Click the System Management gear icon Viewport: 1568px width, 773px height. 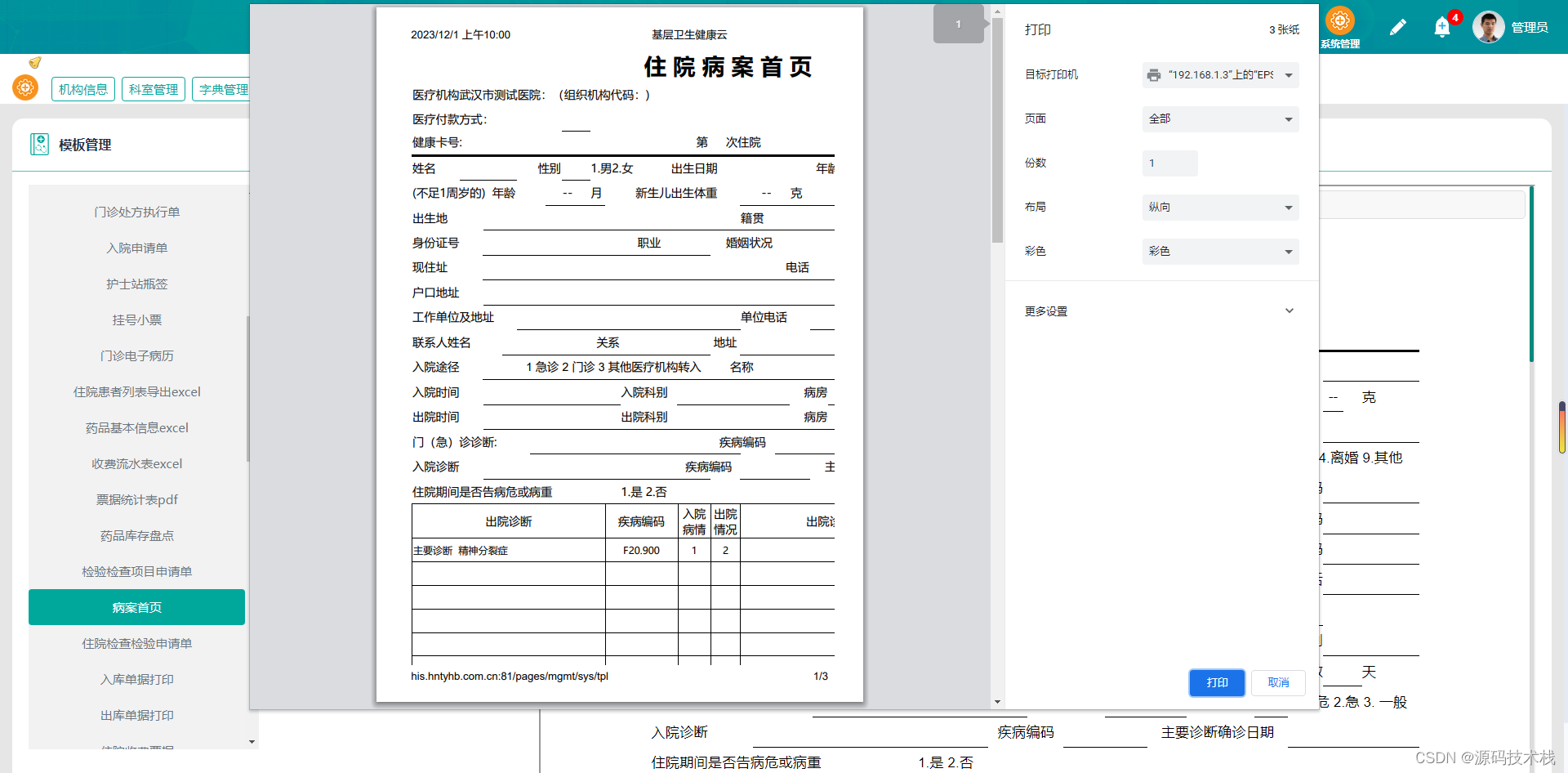pos(1340,20)
